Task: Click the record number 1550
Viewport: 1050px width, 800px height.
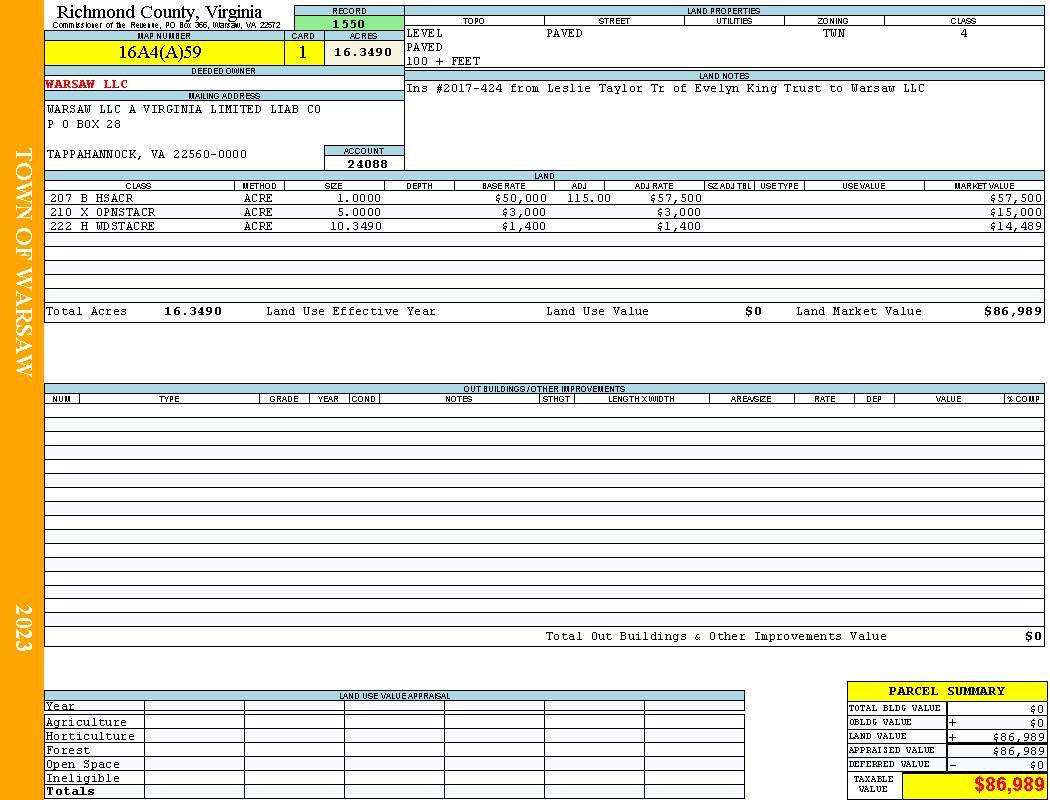Action: [x=349, y=23]
